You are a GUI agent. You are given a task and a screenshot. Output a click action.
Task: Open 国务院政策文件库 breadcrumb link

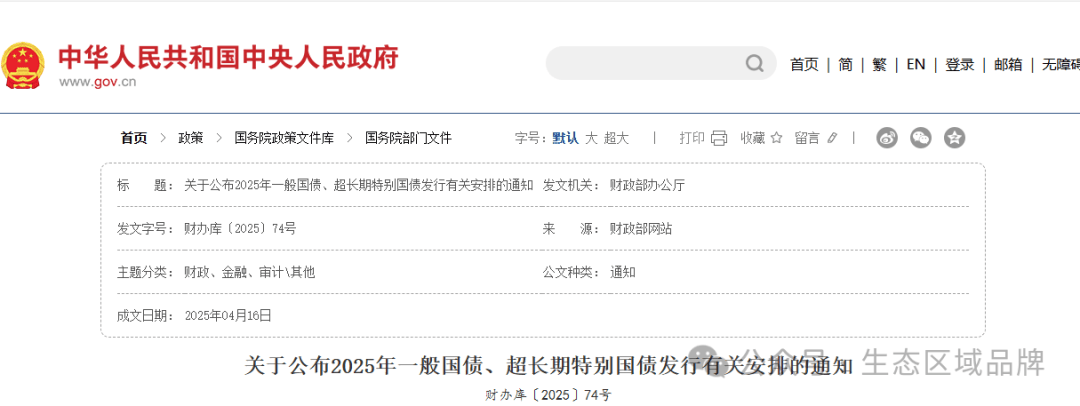coord(284,138)
